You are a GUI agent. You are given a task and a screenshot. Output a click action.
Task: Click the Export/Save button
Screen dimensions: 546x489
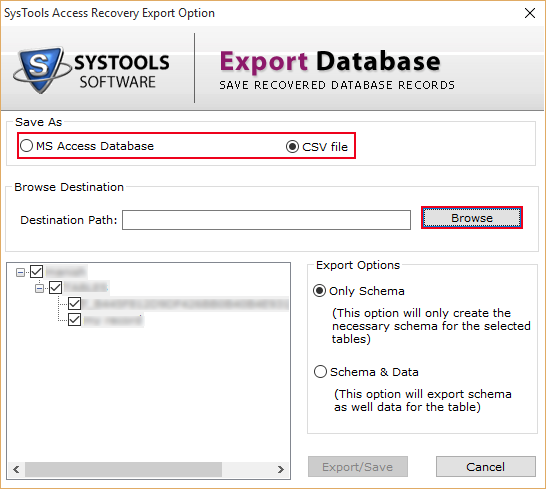(x=358, y=466)
